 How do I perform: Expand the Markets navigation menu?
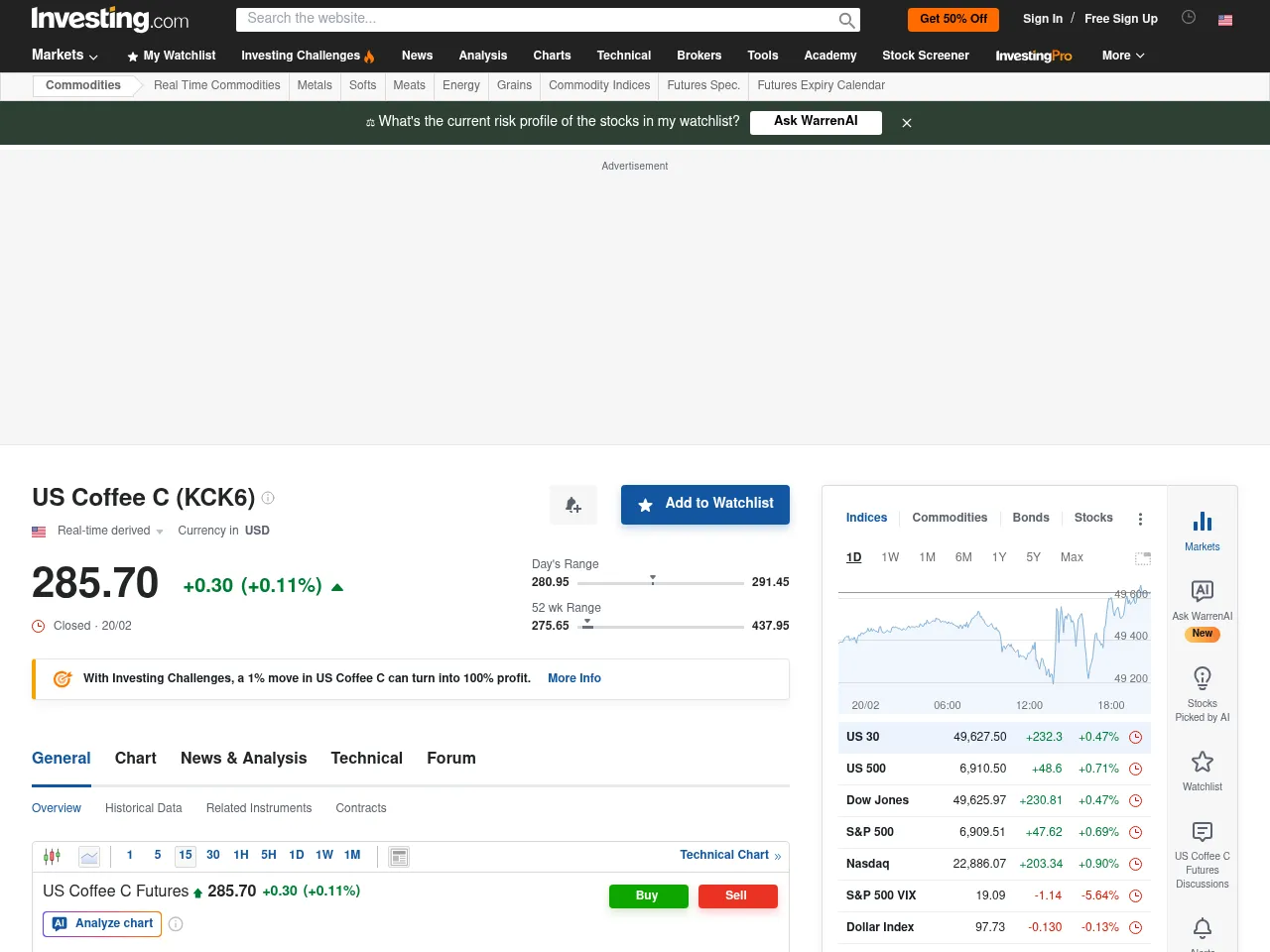63,56
